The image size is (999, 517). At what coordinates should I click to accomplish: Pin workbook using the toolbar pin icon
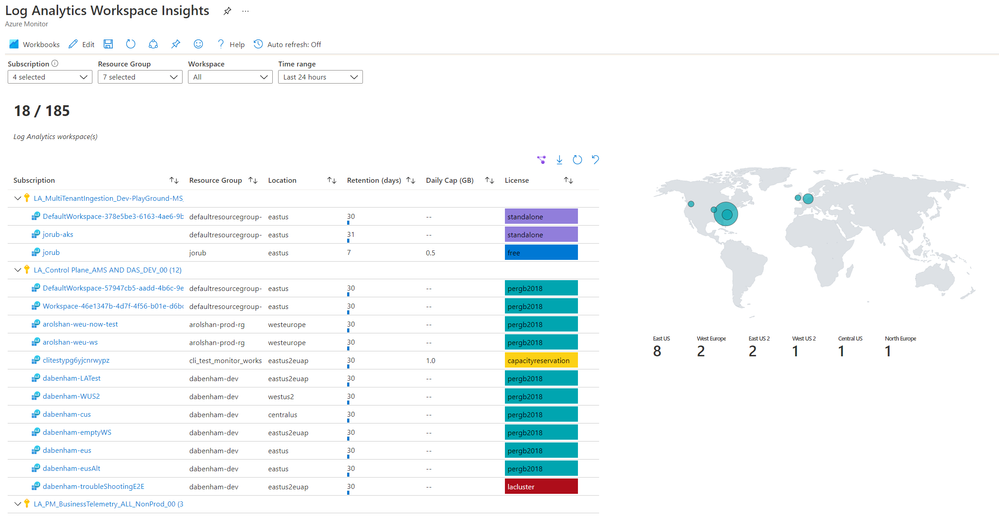coord(175,44)
